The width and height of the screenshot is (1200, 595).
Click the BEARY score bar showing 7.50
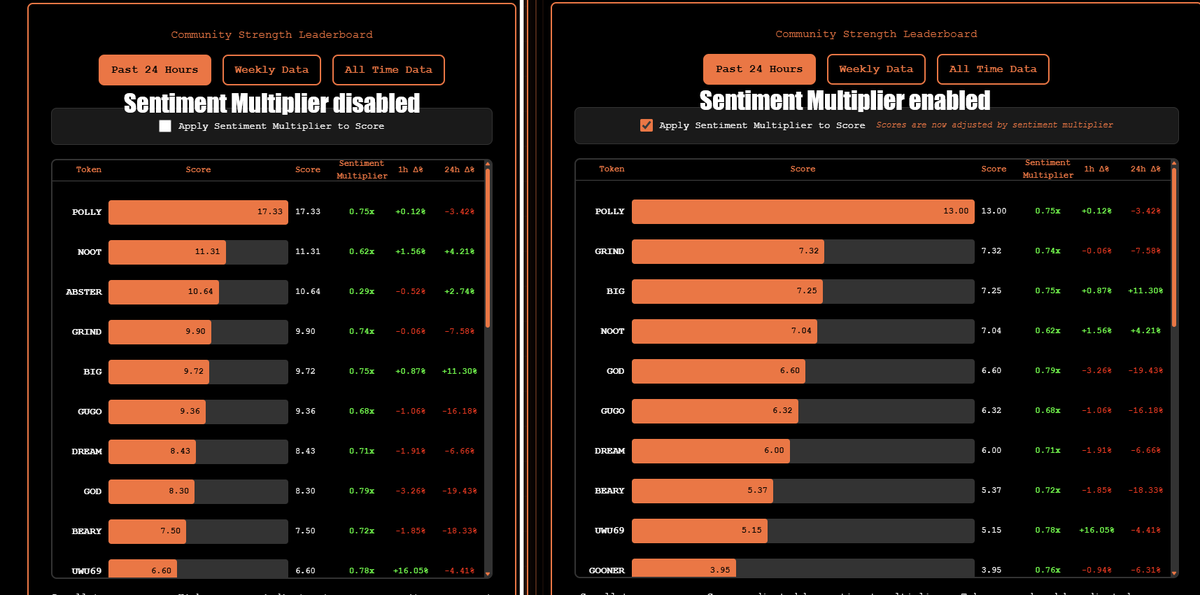[x=147, y=531]
